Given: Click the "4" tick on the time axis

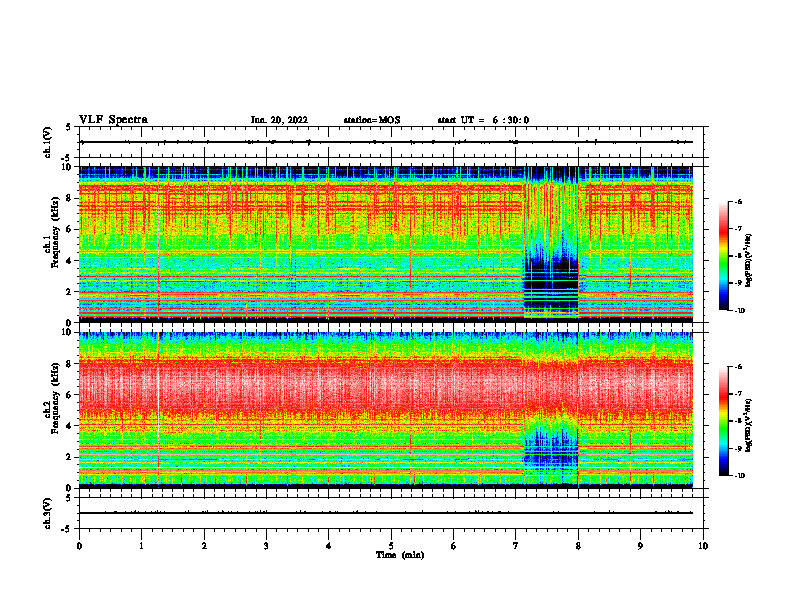Looking at the screenshot, I should coord(328,546).
